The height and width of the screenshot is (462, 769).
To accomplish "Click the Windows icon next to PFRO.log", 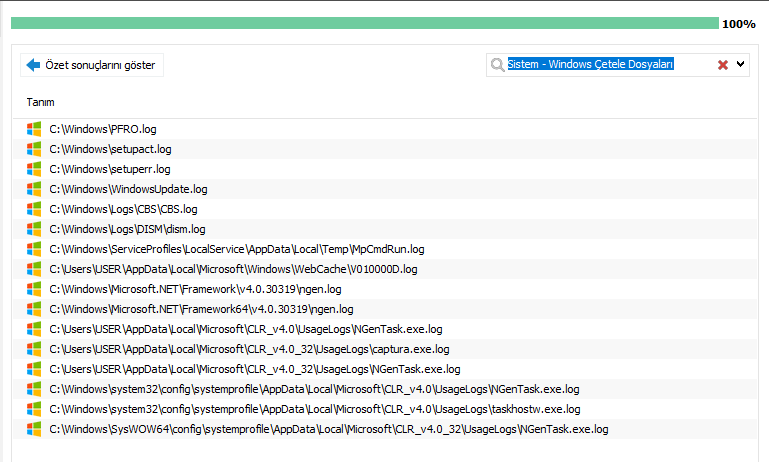I will click(34, 129).
